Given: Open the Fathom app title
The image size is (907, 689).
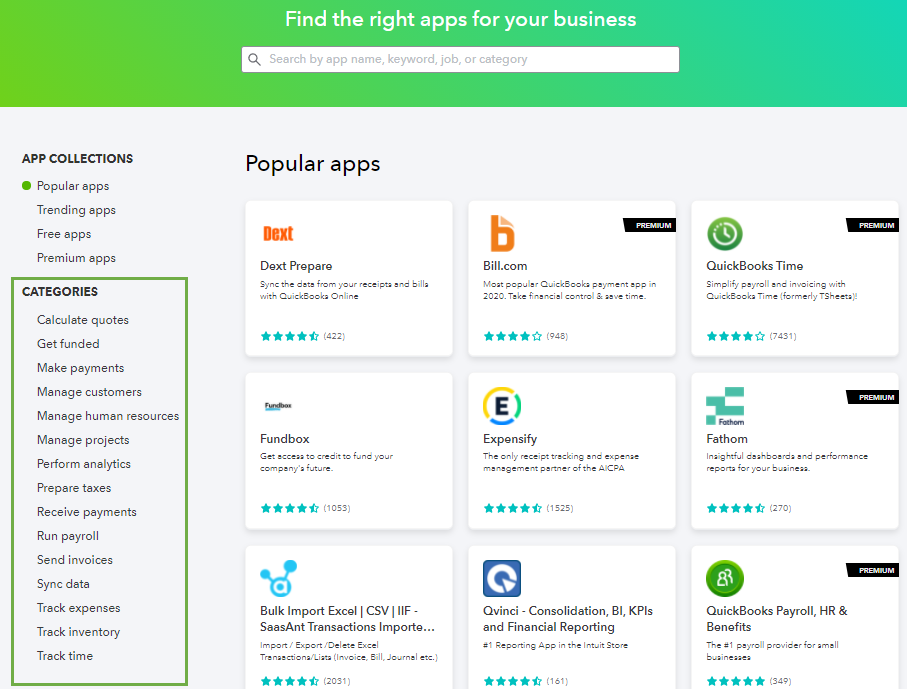Looking at the screenshot, I should pyautogui.click(x=727, y=439).
